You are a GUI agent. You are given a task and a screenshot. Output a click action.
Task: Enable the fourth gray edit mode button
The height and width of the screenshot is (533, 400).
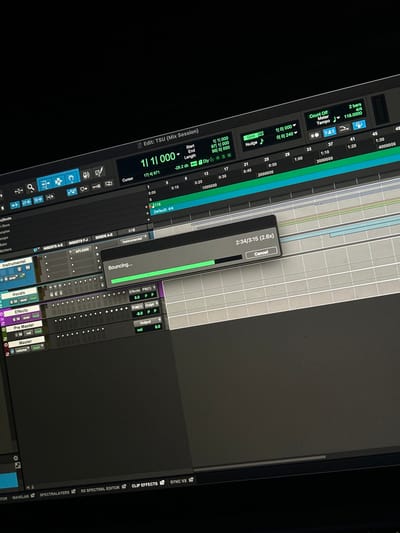[50, 197]
